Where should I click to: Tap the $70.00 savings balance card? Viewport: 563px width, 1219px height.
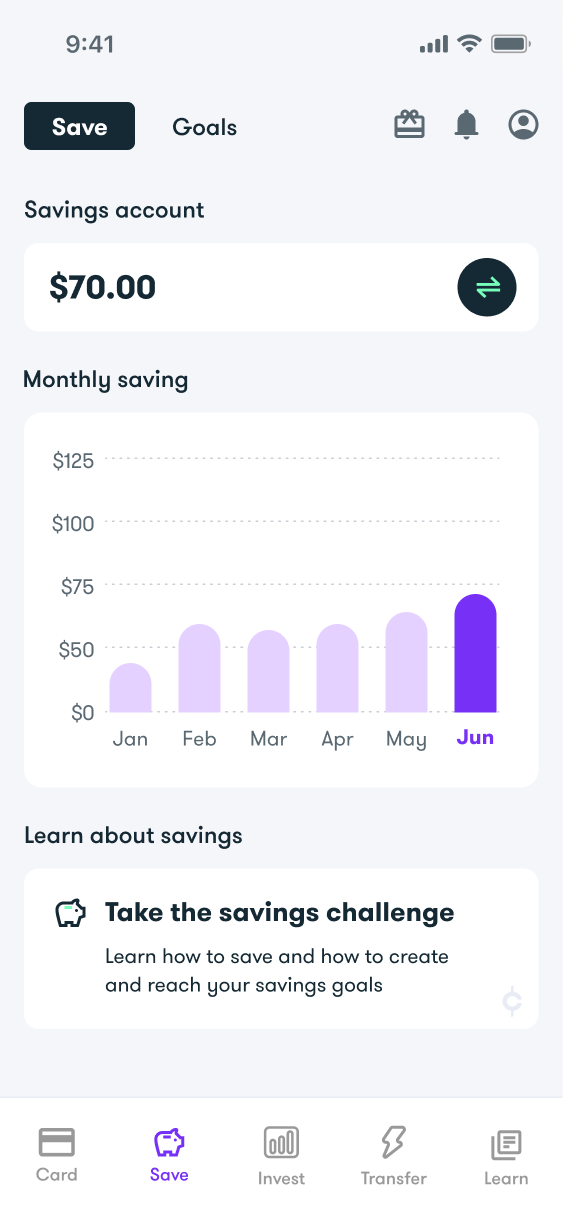281,287
